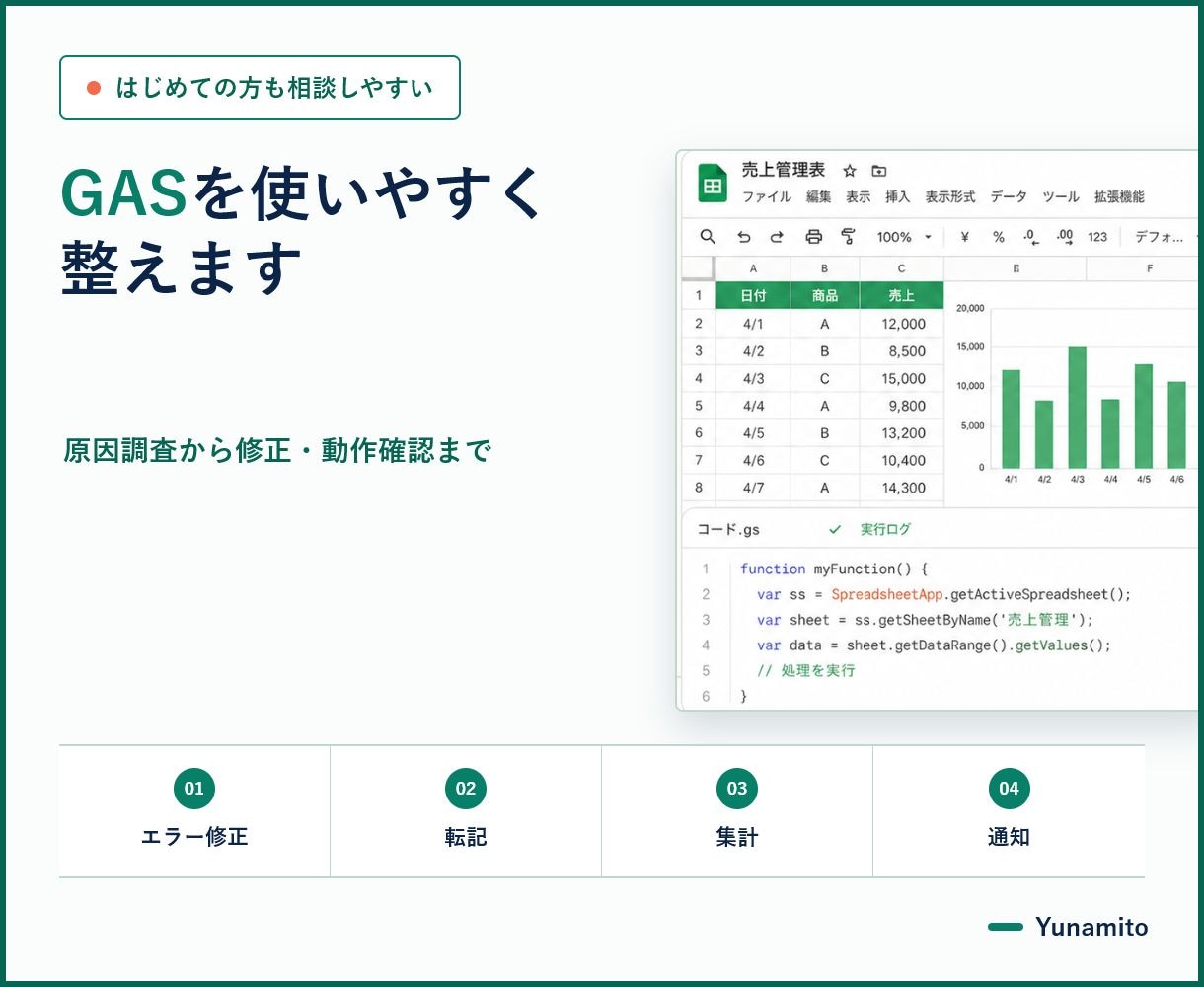Select the cell with 12,000
1204x987 pixels.
pyautogui.click(x=901, y=324)
